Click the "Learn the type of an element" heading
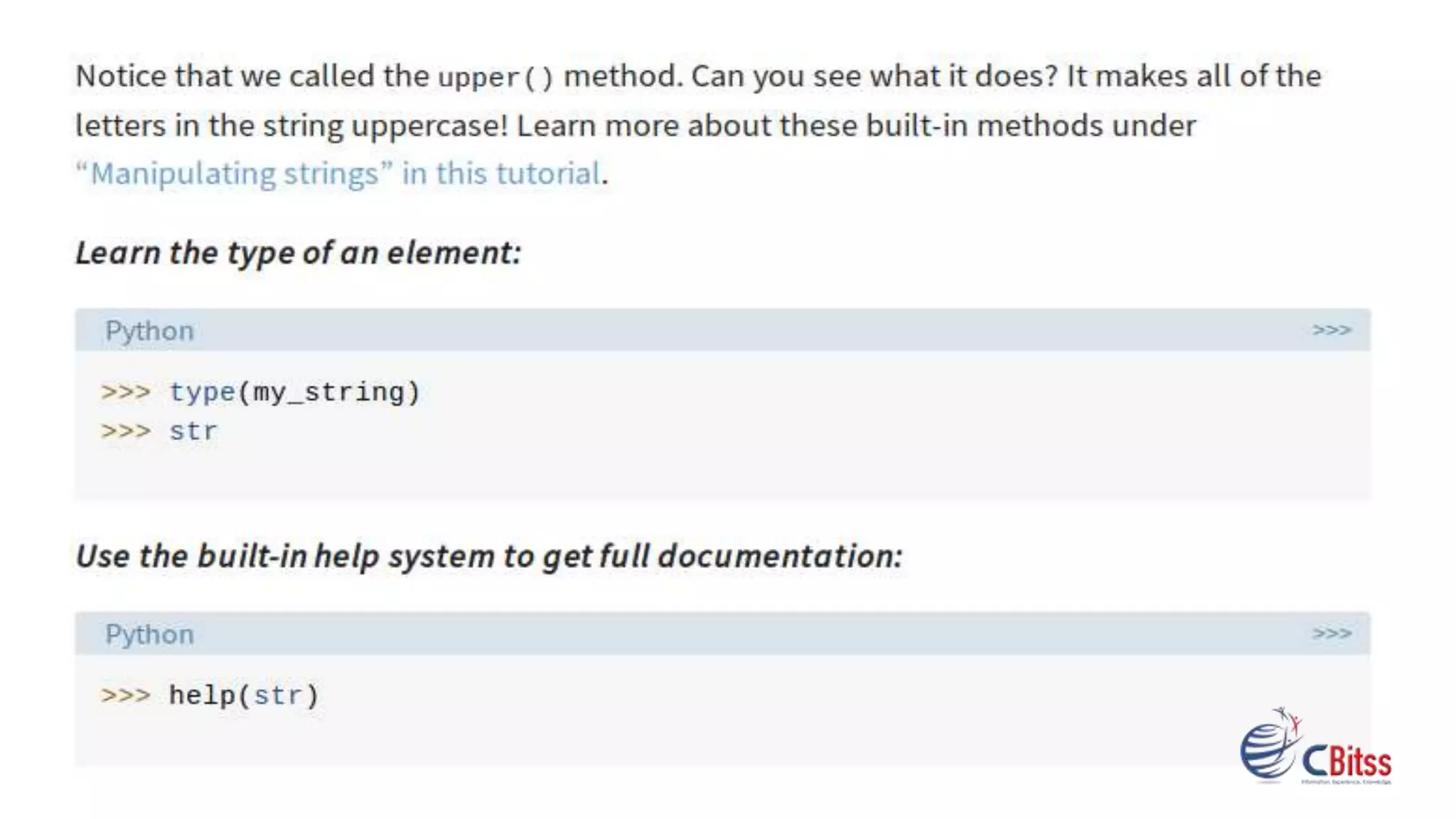 coord(299,253)
